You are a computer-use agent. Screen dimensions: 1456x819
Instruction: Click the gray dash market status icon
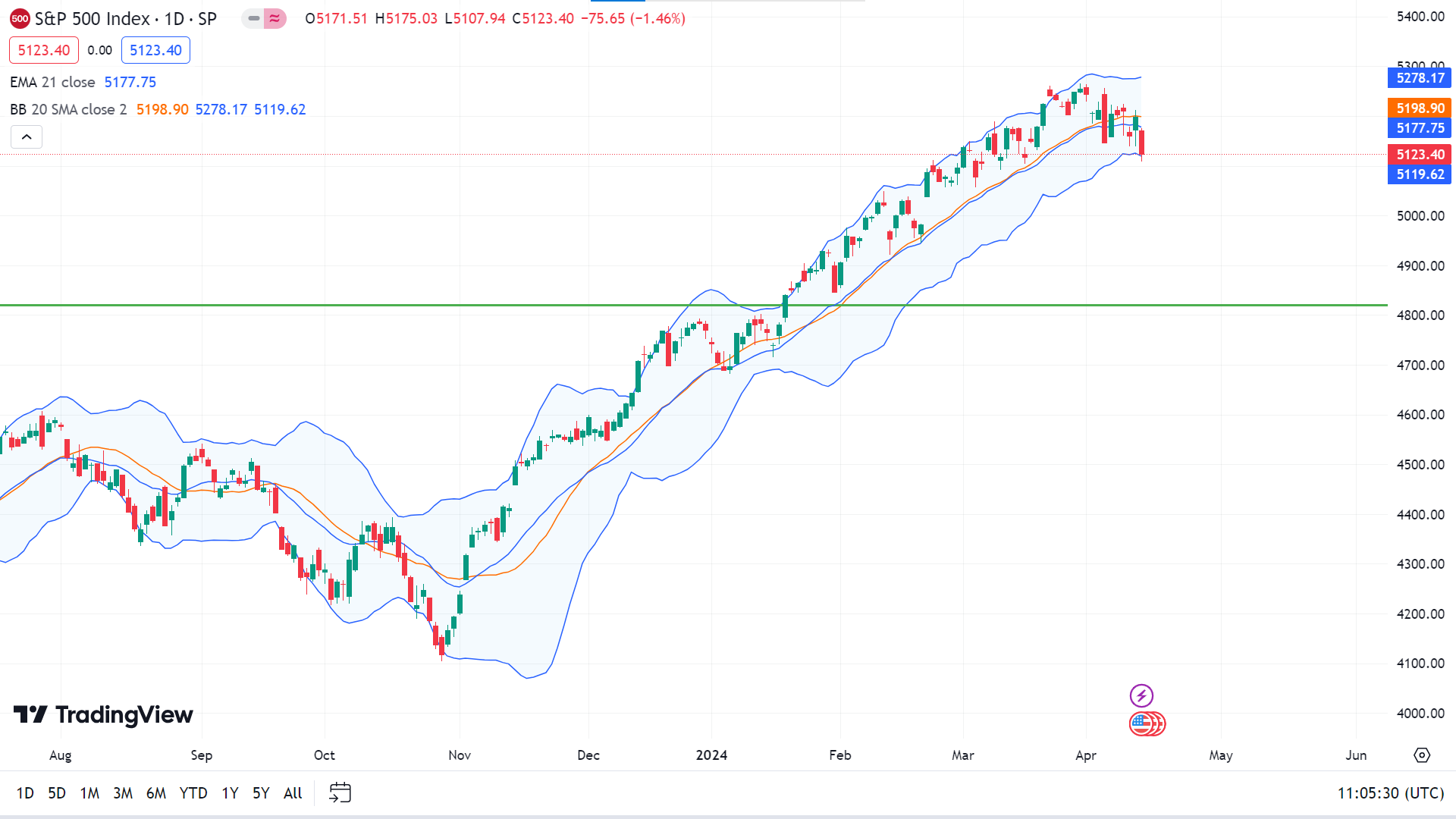click(x=254, y=18)
